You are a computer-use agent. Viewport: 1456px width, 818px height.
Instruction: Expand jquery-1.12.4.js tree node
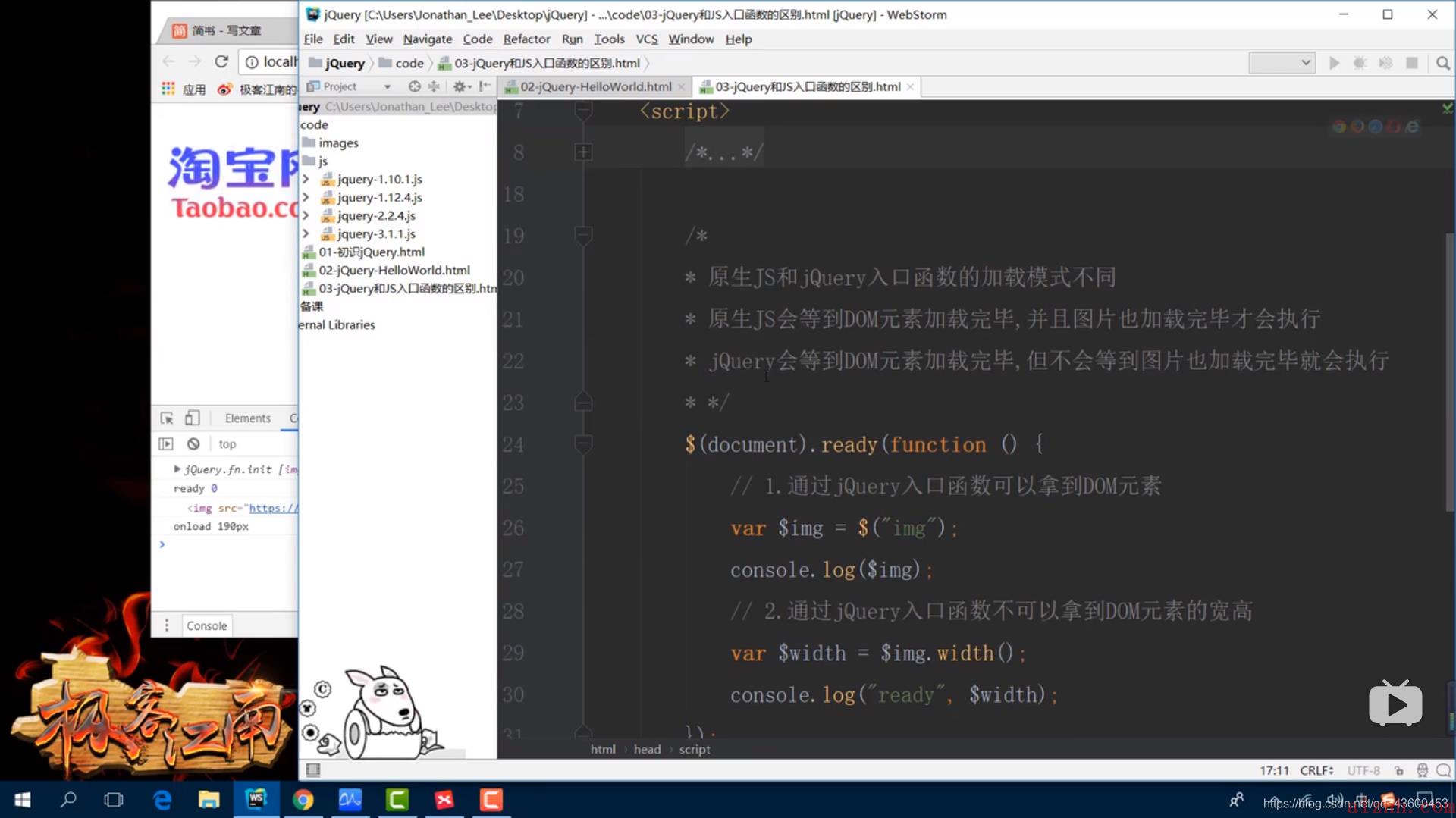[x=306, y=197]
